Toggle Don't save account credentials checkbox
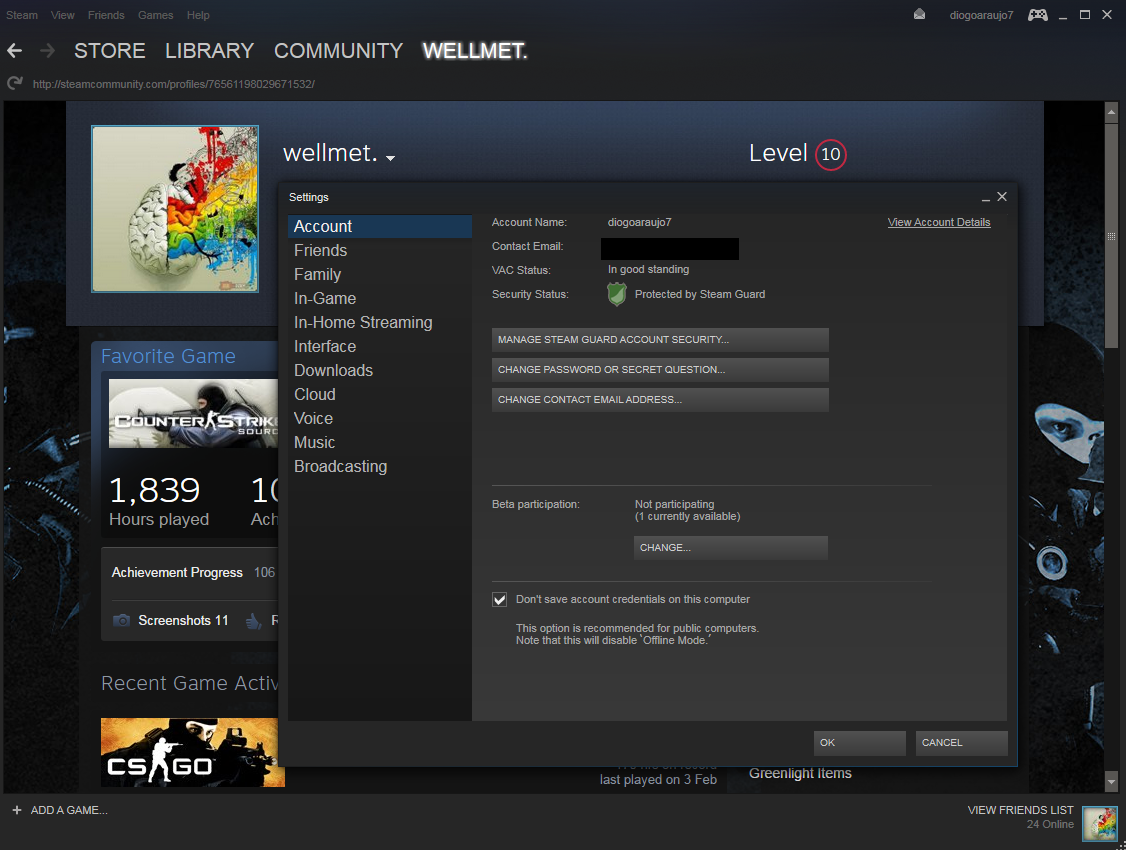 499,599
